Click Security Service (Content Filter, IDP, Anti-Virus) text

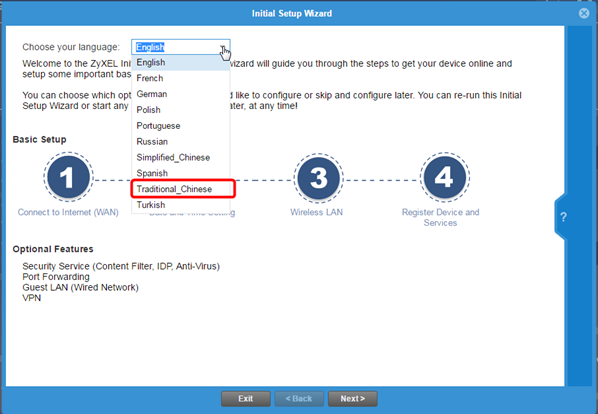coord(121,266)
